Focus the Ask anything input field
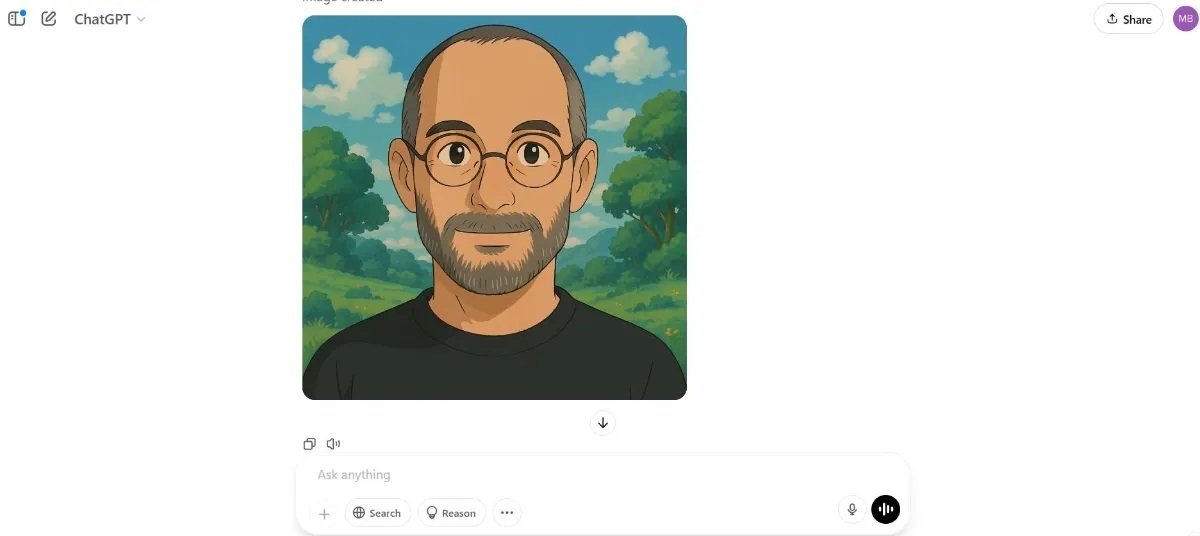 (x=602, y=475)
